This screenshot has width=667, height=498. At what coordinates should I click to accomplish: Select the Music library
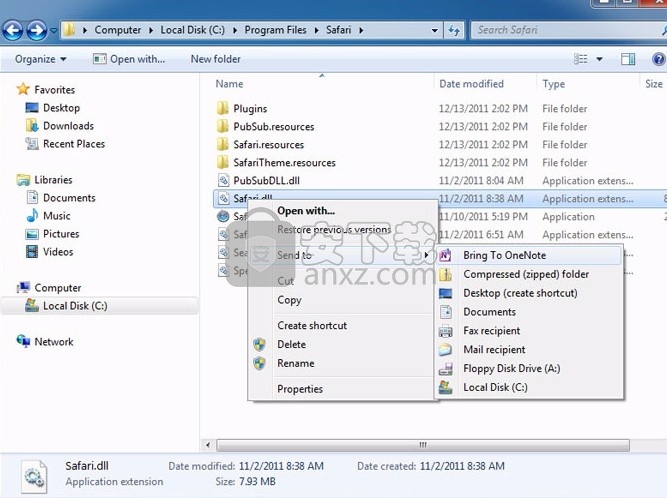[x=57, y=216]
